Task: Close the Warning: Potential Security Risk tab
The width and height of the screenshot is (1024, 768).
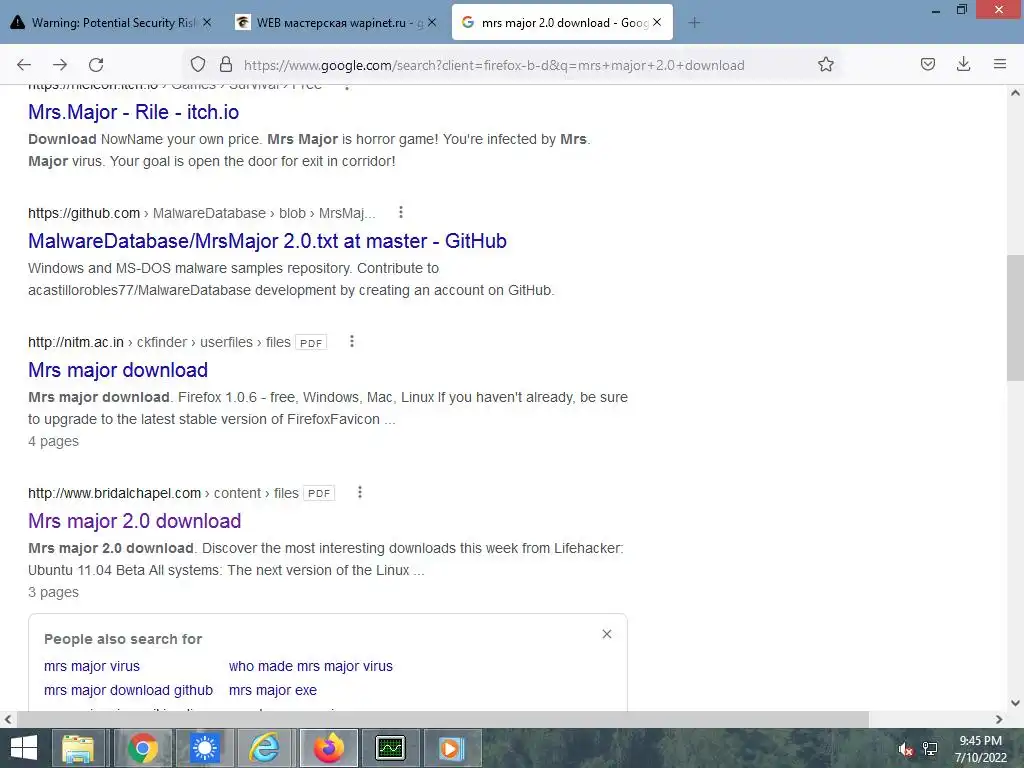Action: click(x=207, y=22)
